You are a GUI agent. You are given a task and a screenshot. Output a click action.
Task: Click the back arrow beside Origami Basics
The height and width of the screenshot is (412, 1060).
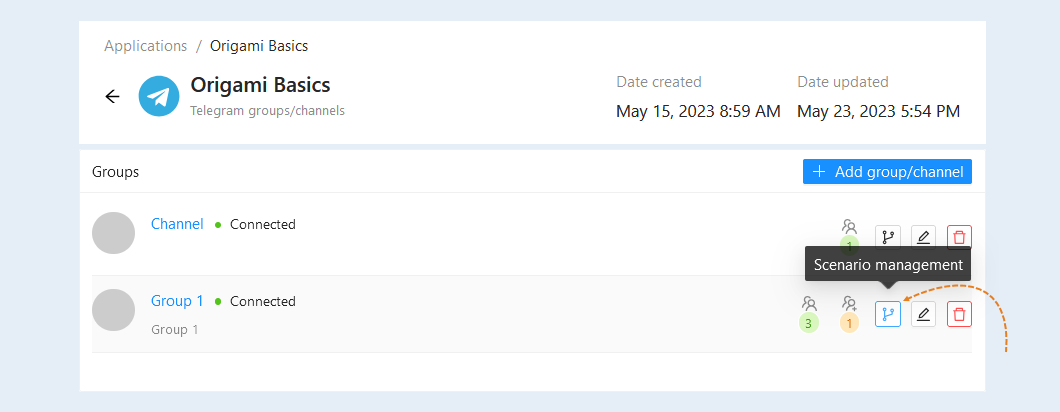click(x=112, y=97)
